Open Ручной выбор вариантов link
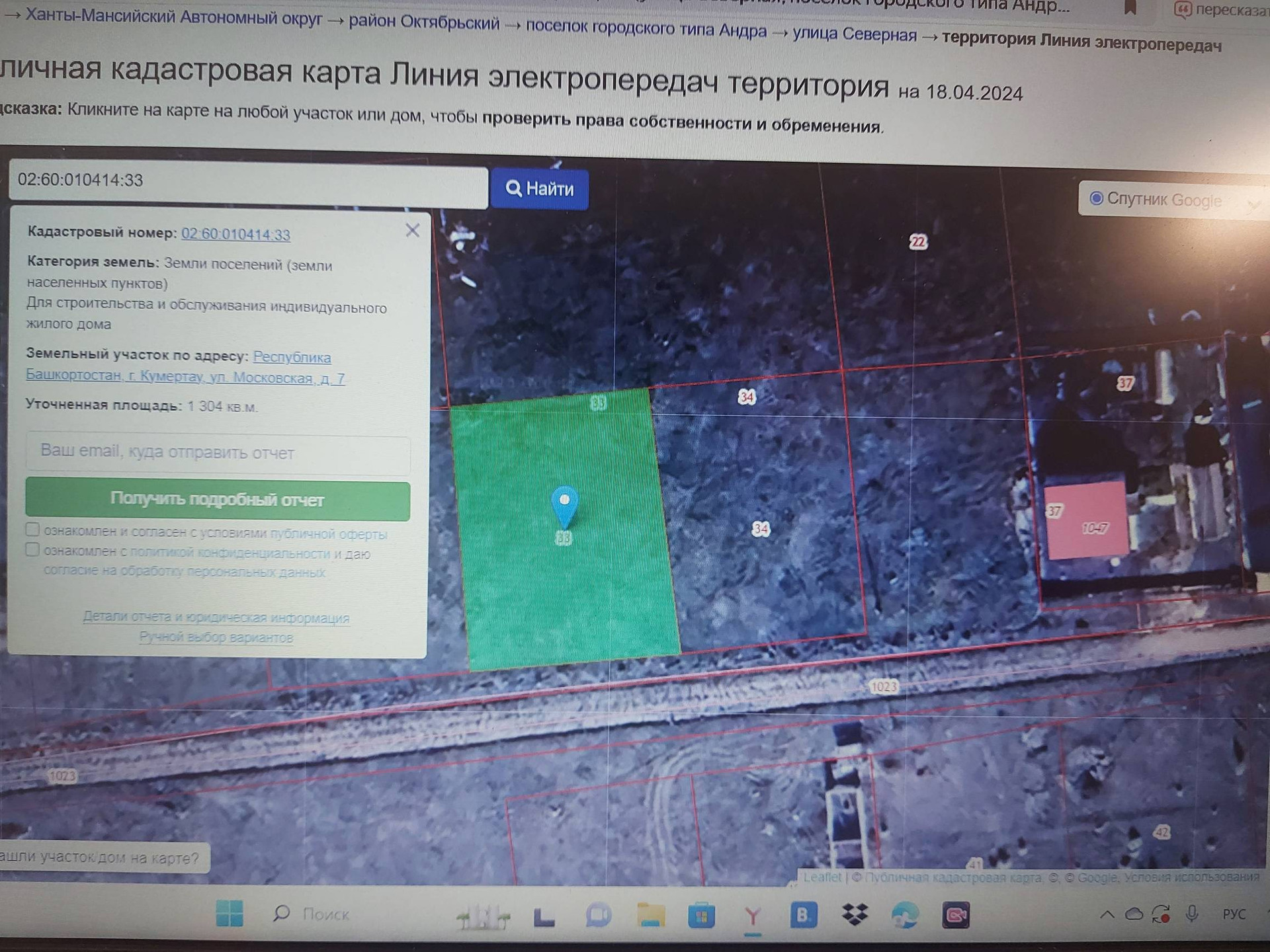Screen dimensions: 1270x952 (216, 637)
